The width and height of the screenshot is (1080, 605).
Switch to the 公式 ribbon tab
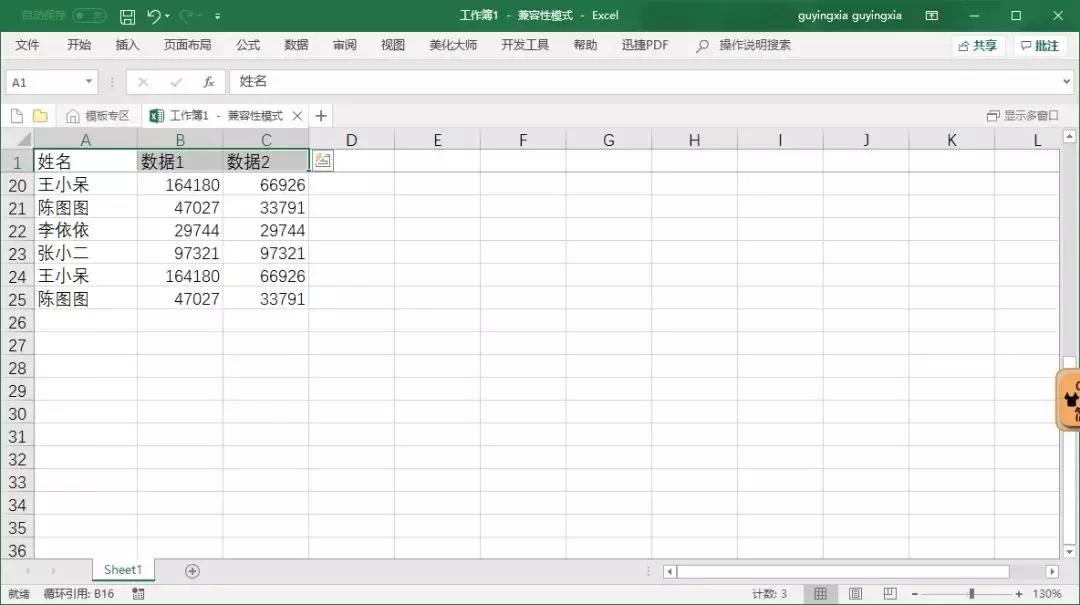[247, 45]
